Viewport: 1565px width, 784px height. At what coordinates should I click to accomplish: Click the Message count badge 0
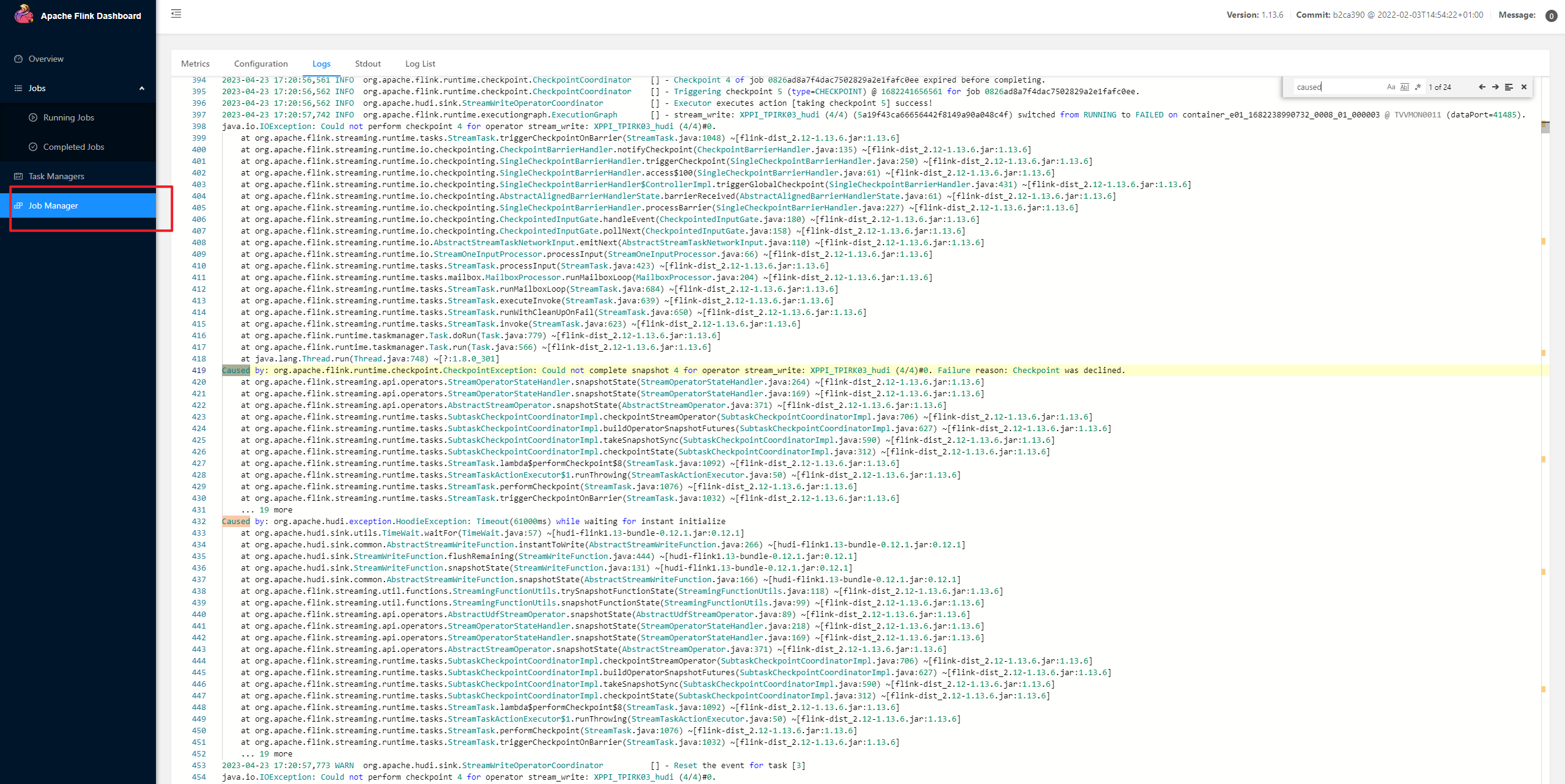pos(1551,16)
